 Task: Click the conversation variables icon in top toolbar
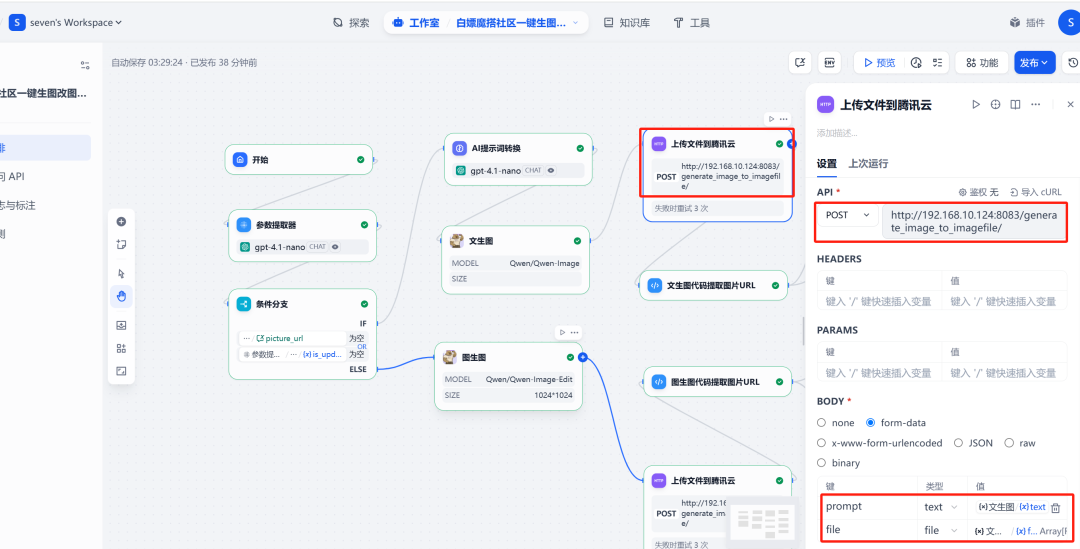[800, 63]
